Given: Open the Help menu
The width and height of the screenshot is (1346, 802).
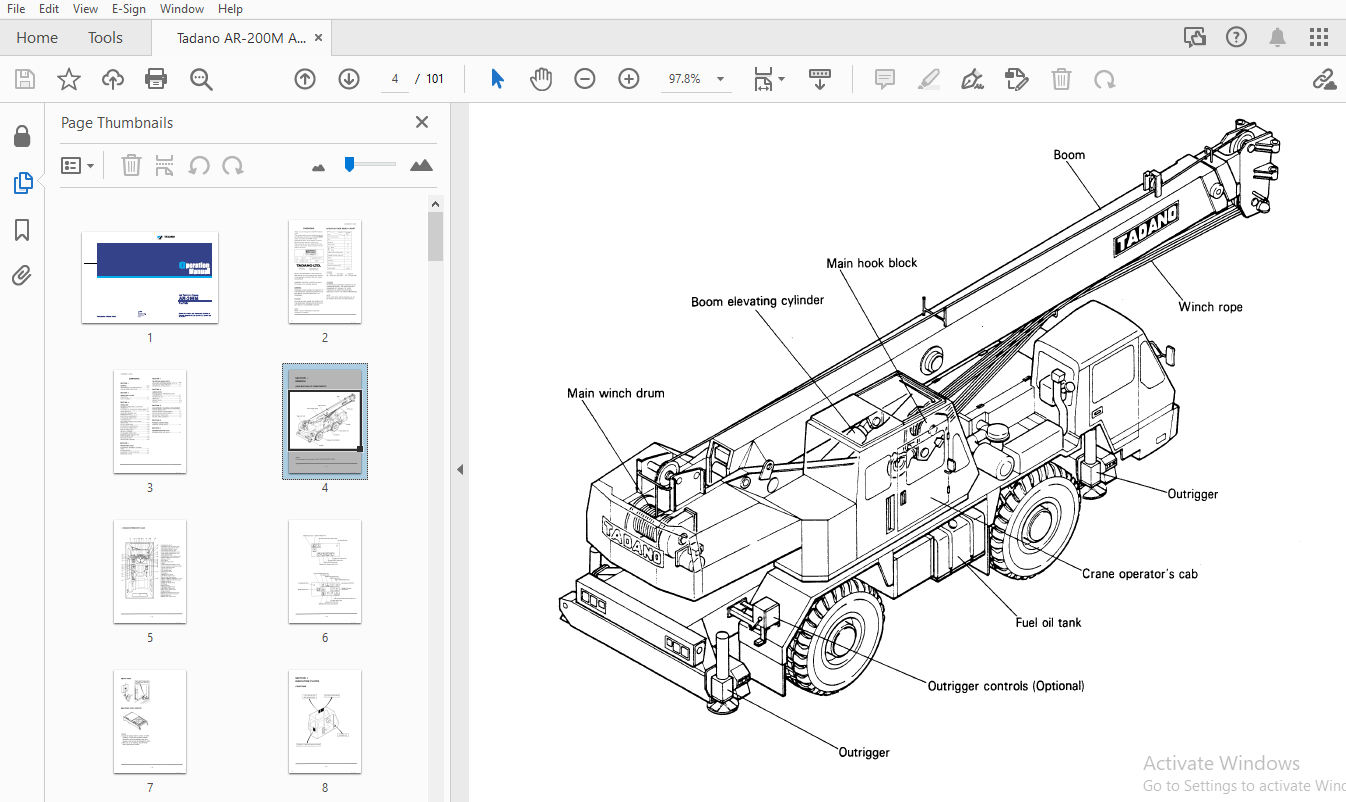Looking at the screenshot, I should tap(230, 9).
